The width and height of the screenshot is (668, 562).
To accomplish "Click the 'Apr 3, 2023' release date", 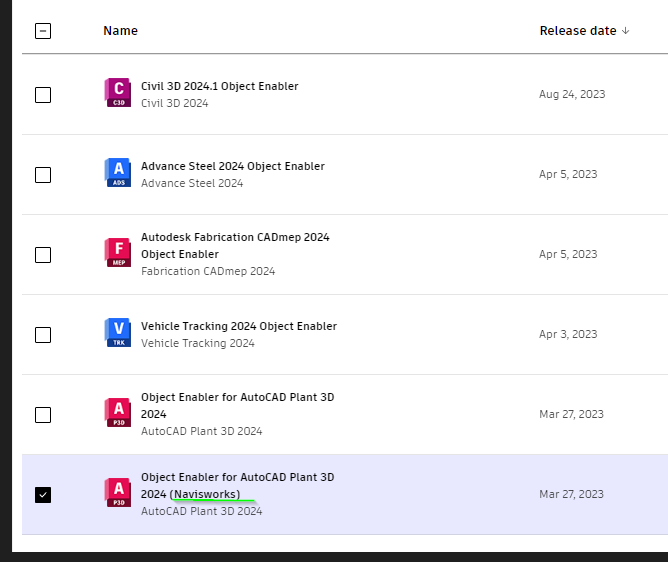I will click(x=568, y=334).
